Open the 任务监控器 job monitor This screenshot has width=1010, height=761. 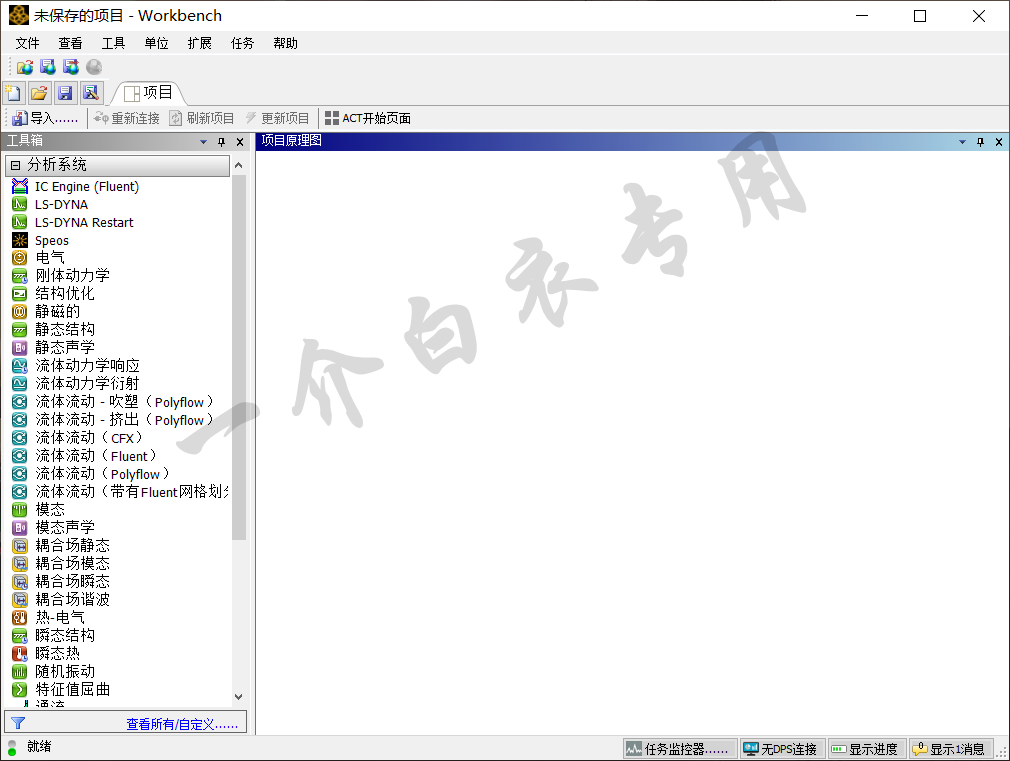click(677, 749)
